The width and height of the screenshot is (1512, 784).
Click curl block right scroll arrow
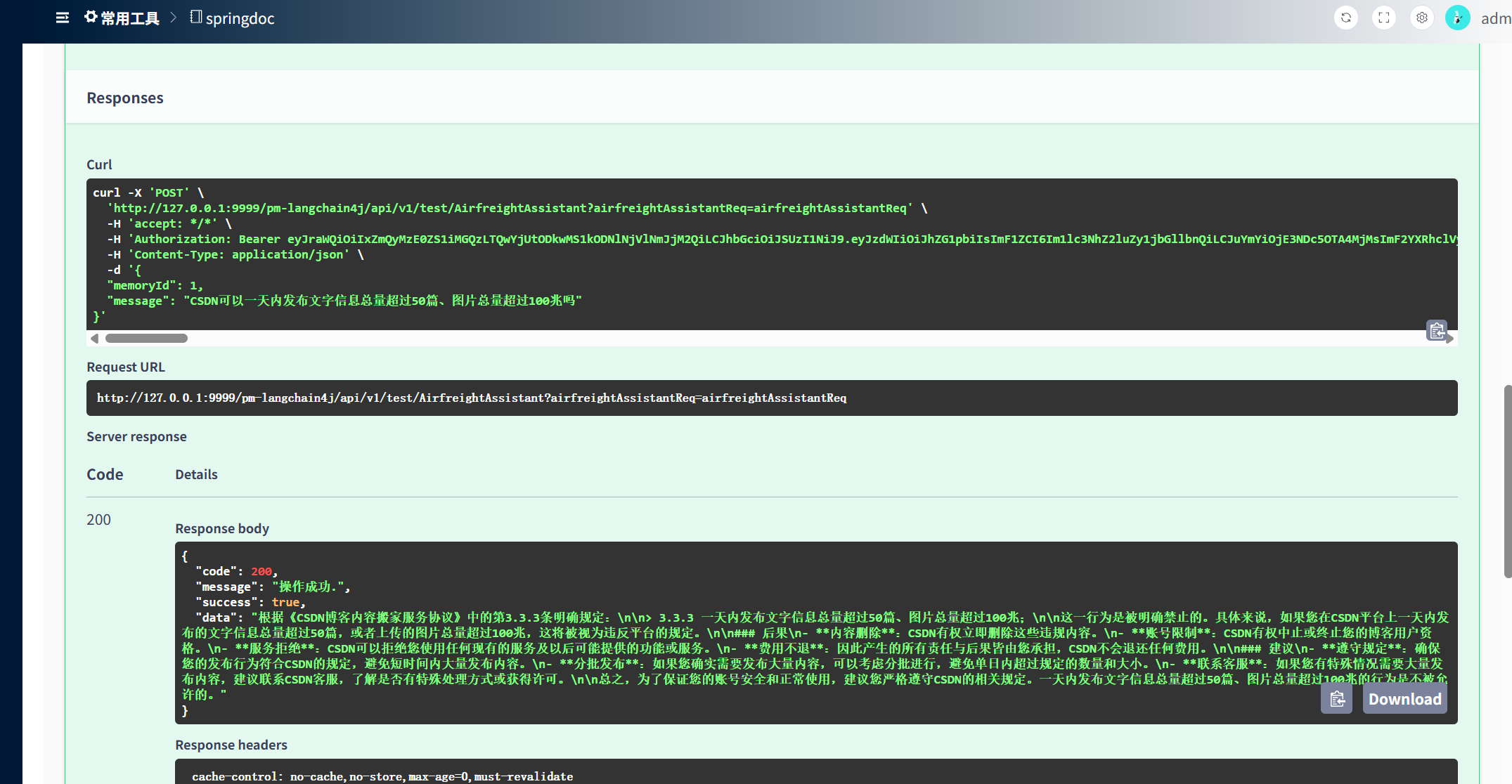[1449, 339]
